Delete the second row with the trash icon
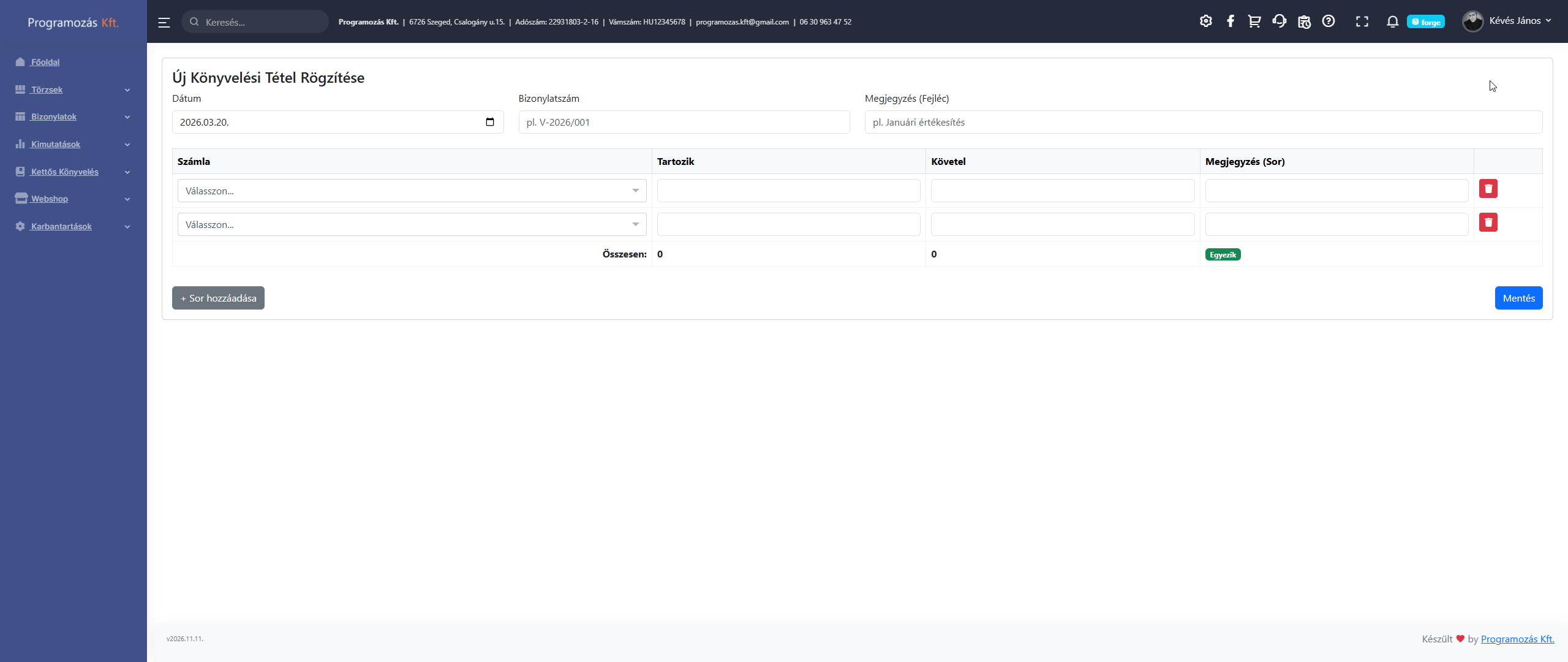 1488,223
